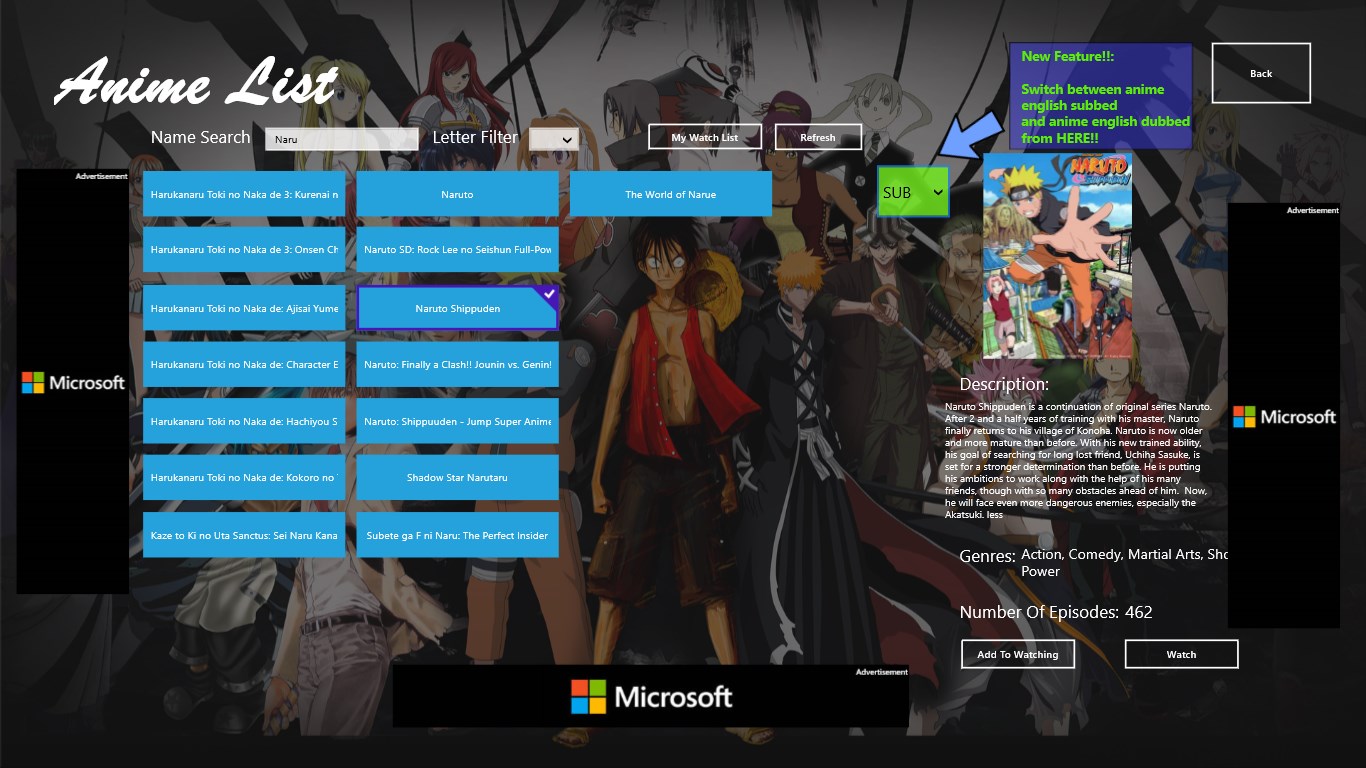Click Add To Watching

pos(1017,654)
